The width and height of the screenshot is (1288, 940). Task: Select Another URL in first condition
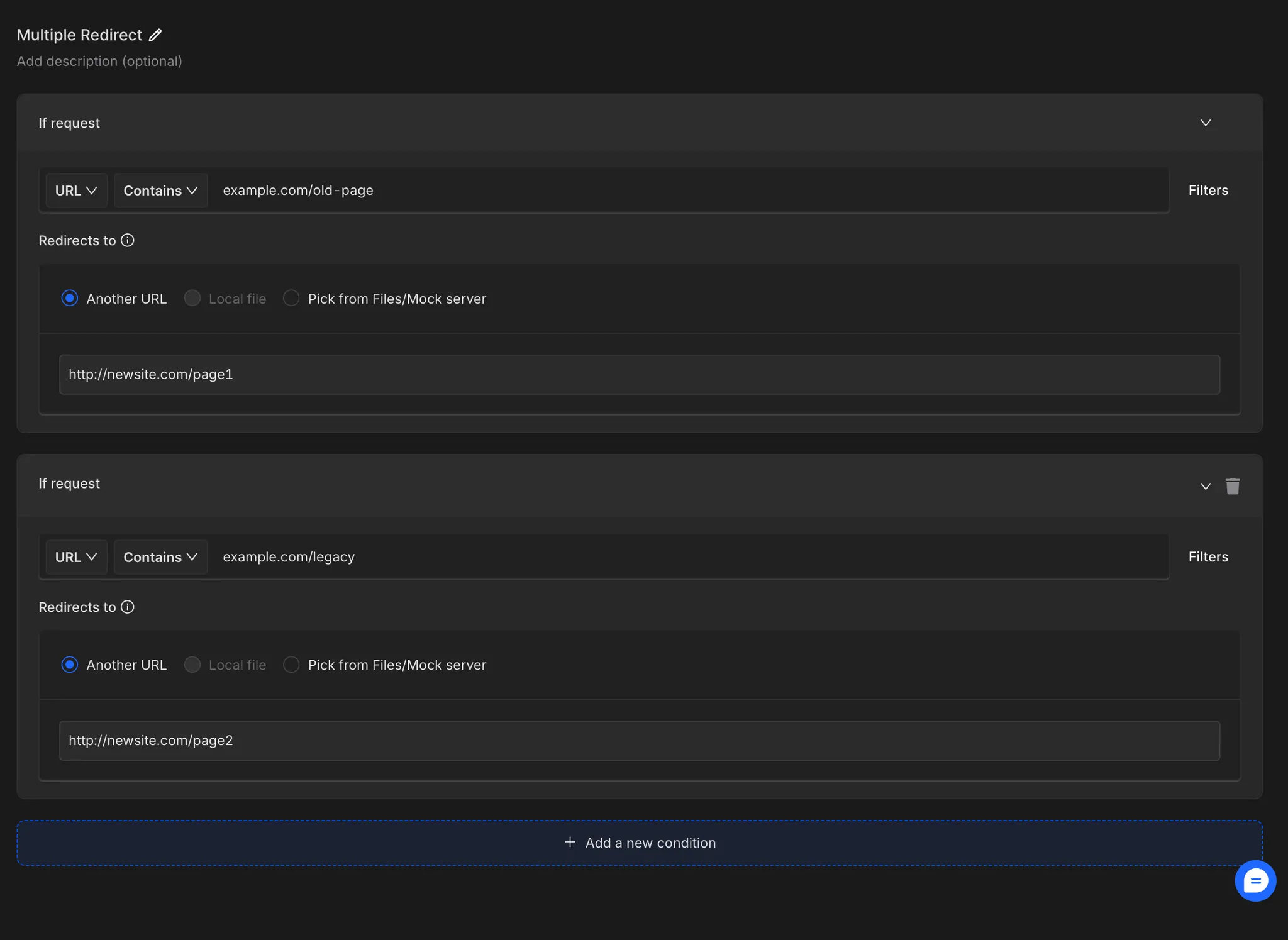(70, 298)
